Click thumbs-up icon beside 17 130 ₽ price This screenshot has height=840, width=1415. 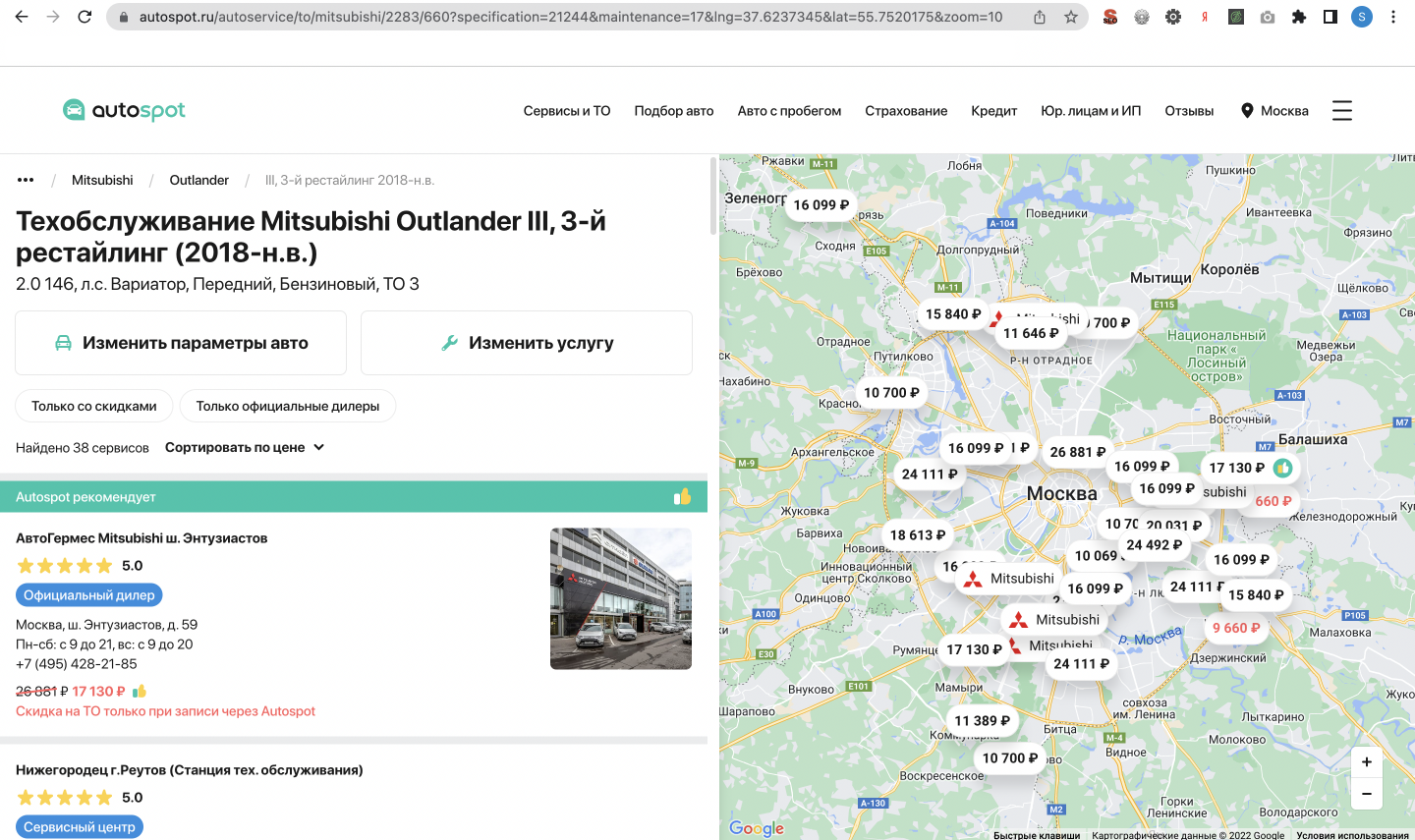pos(140,691)
